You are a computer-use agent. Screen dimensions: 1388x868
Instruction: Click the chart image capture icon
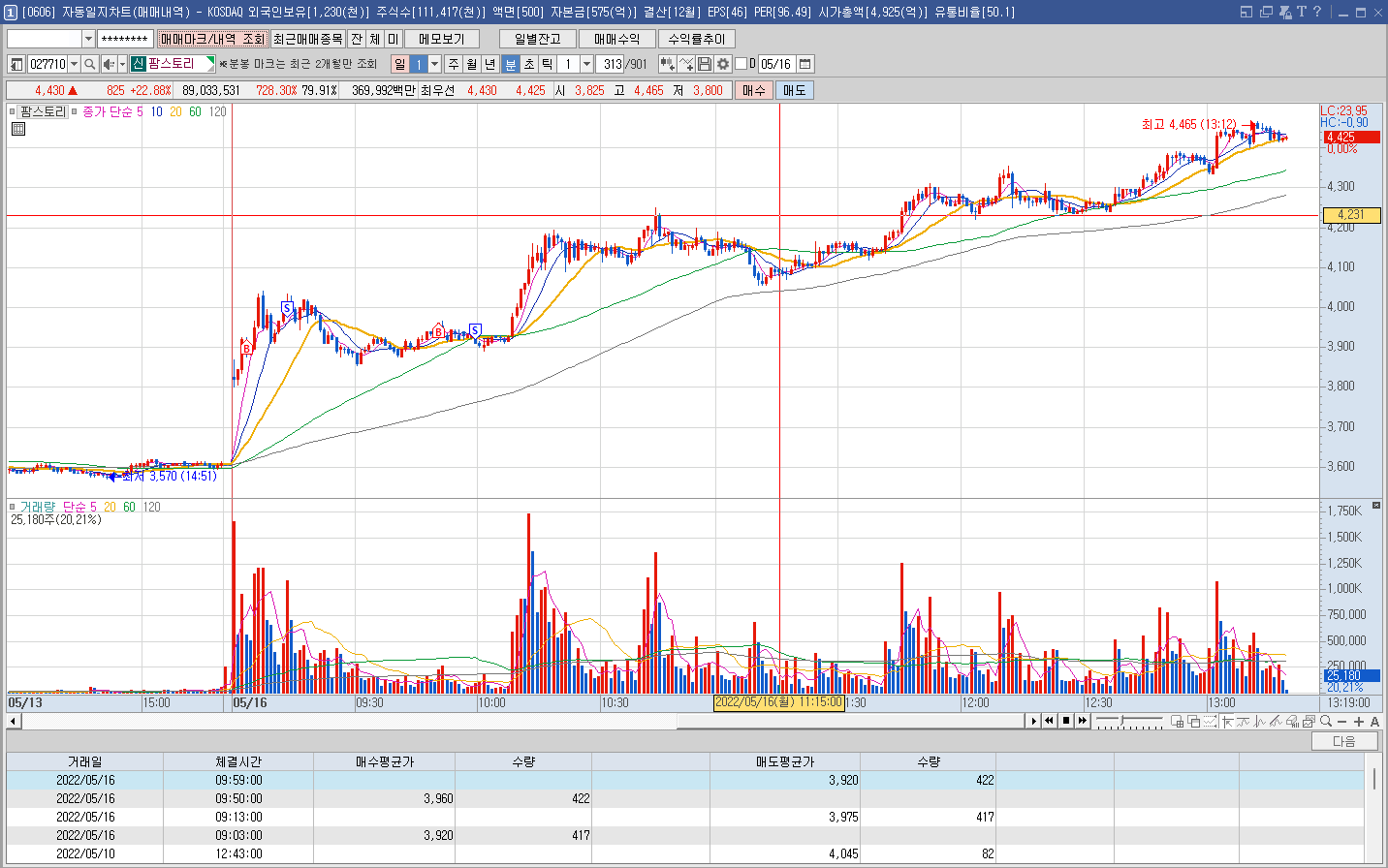tap(1309, 721)
